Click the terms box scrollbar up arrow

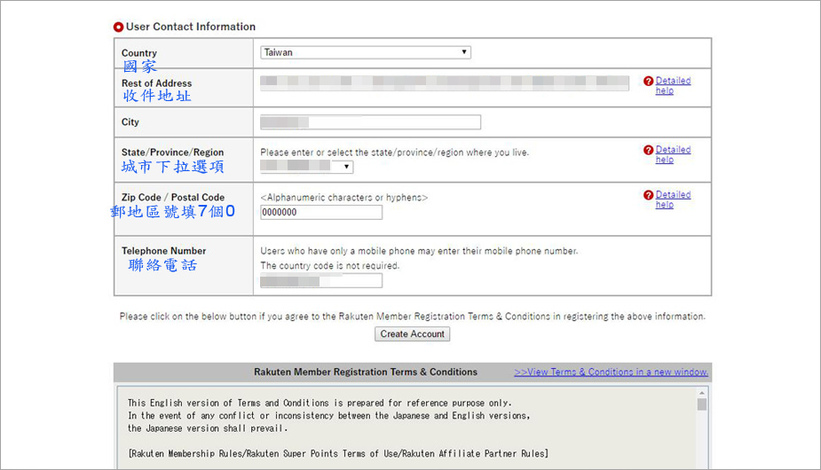click(702, 394)
